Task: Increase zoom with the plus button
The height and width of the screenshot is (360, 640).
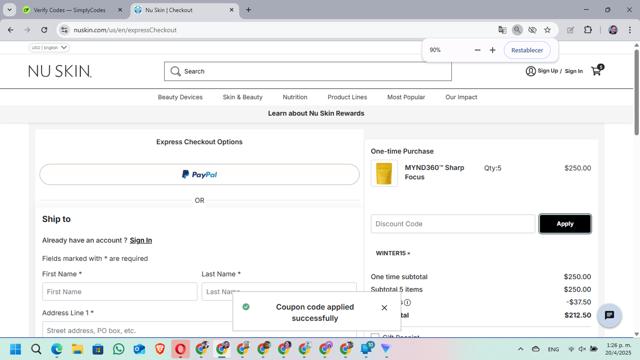Action: [493, 50]
